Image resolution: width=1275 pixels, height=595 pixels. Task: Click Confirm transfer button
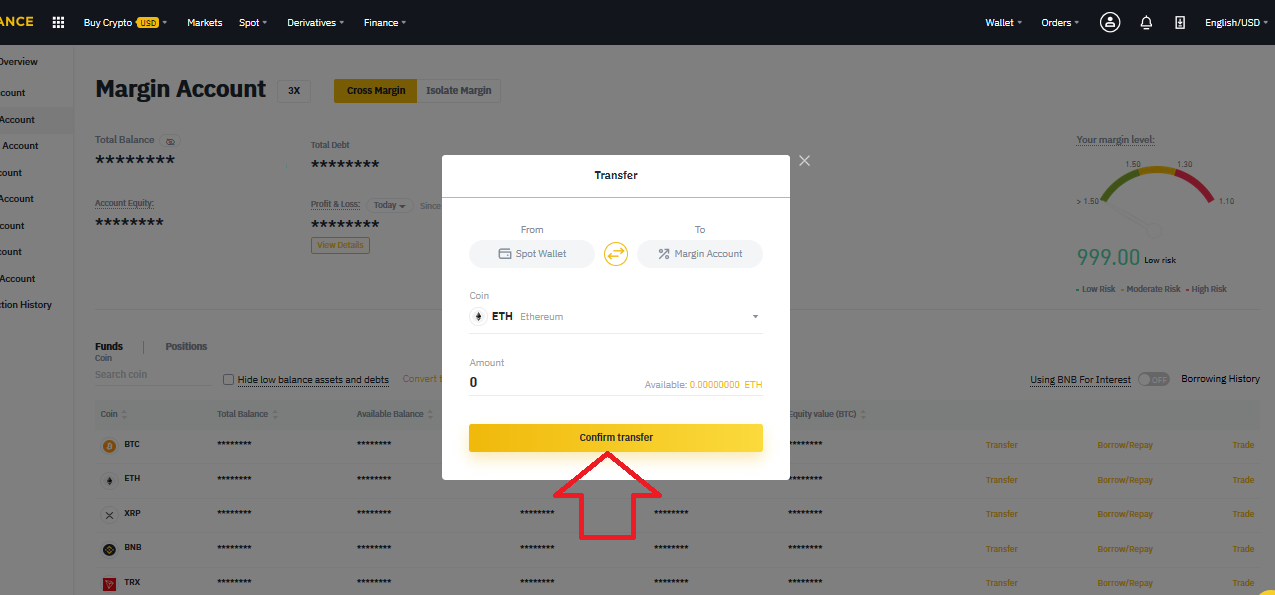616,438
